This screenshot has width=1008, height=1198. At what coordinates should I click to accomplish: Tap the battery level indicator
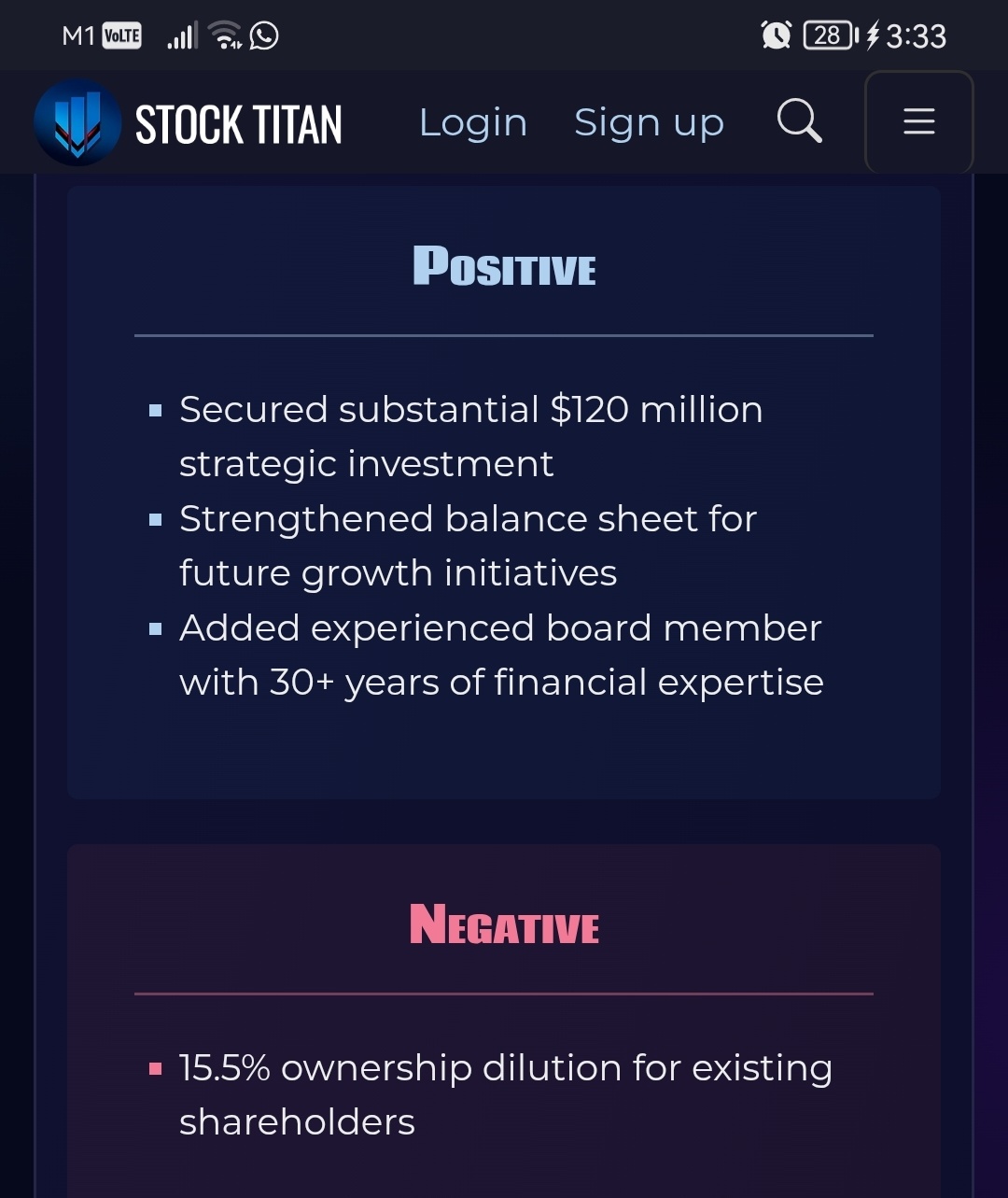(831, 35)
